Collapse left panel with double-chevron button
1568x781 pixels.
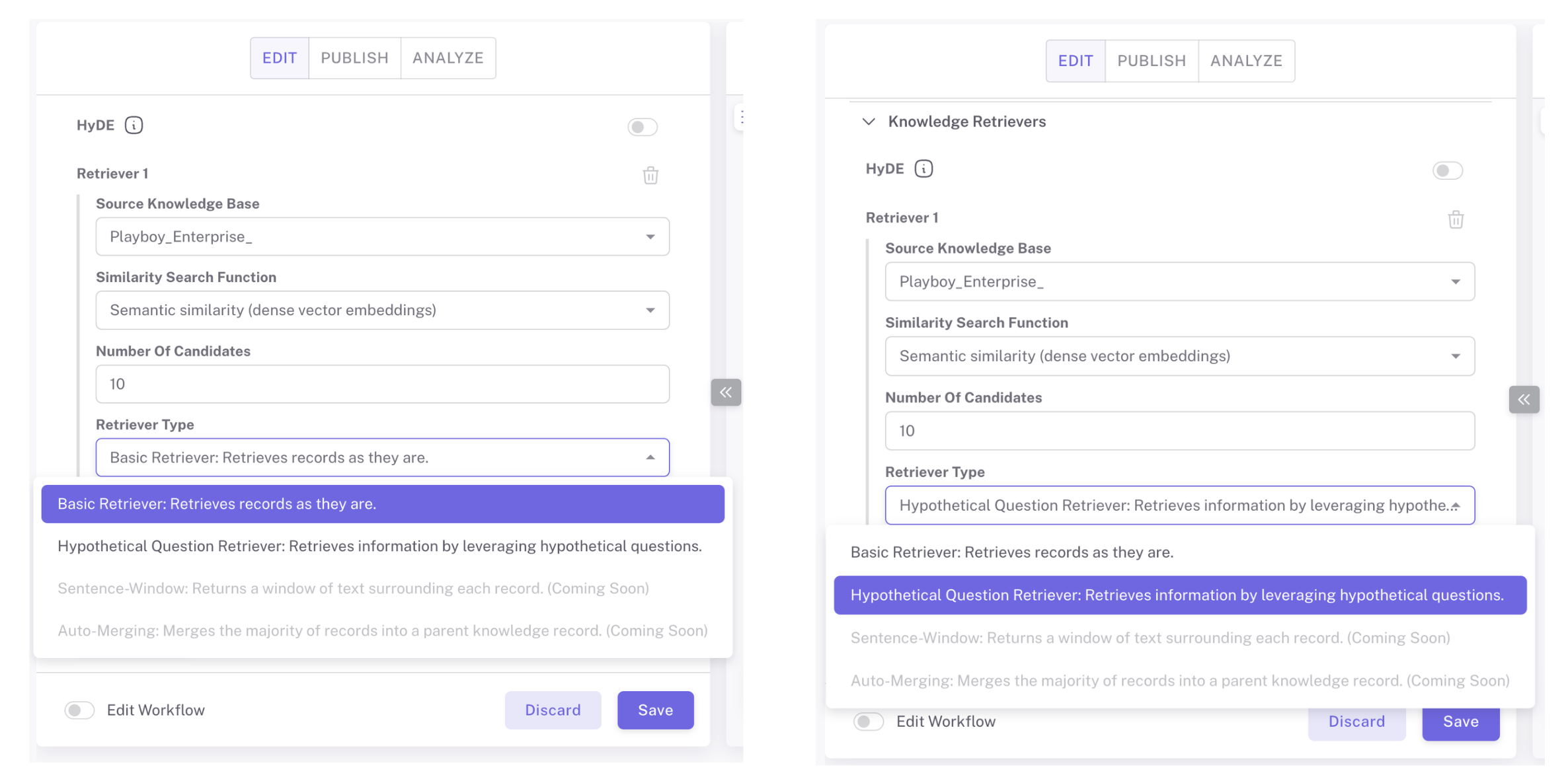tap(726, 392)
